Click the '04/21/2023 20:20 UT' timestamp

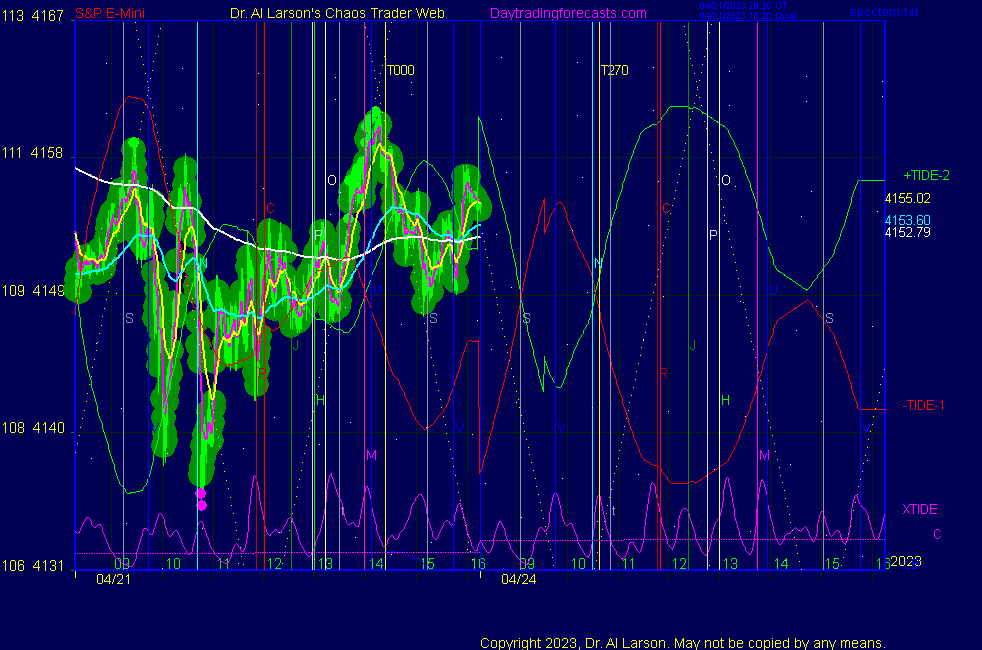click(743, 6)
